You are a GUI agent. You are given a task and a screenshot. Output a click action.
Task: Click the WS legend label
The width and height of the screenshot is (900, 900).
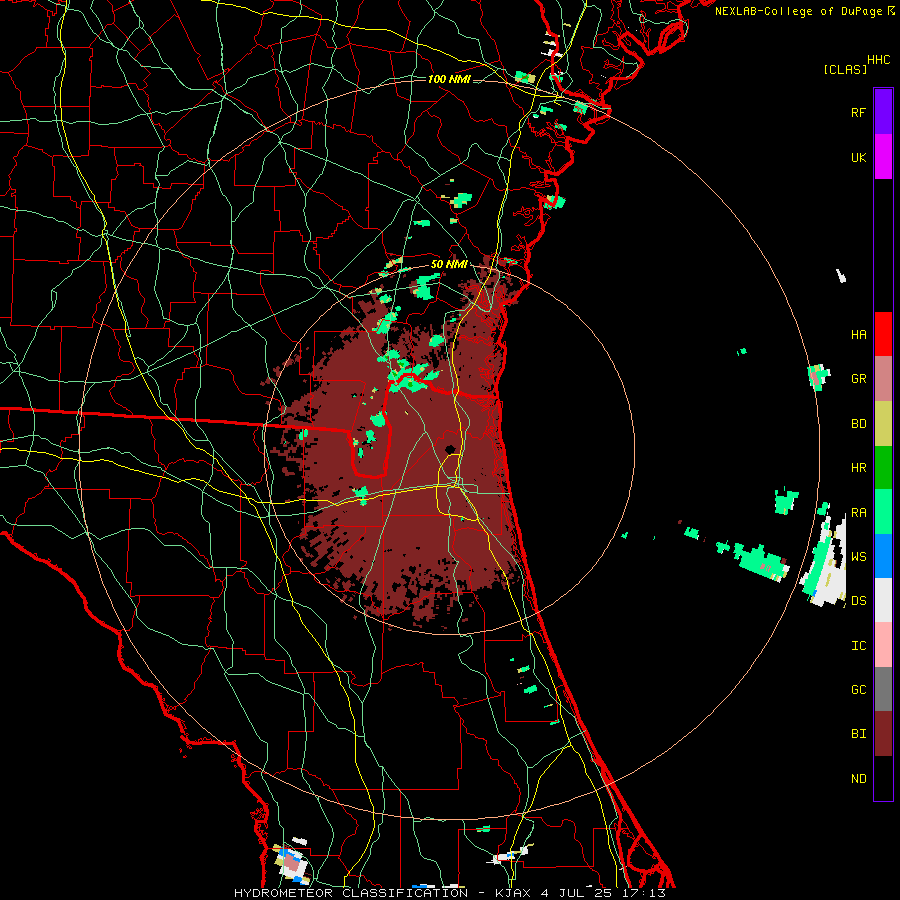858,557
